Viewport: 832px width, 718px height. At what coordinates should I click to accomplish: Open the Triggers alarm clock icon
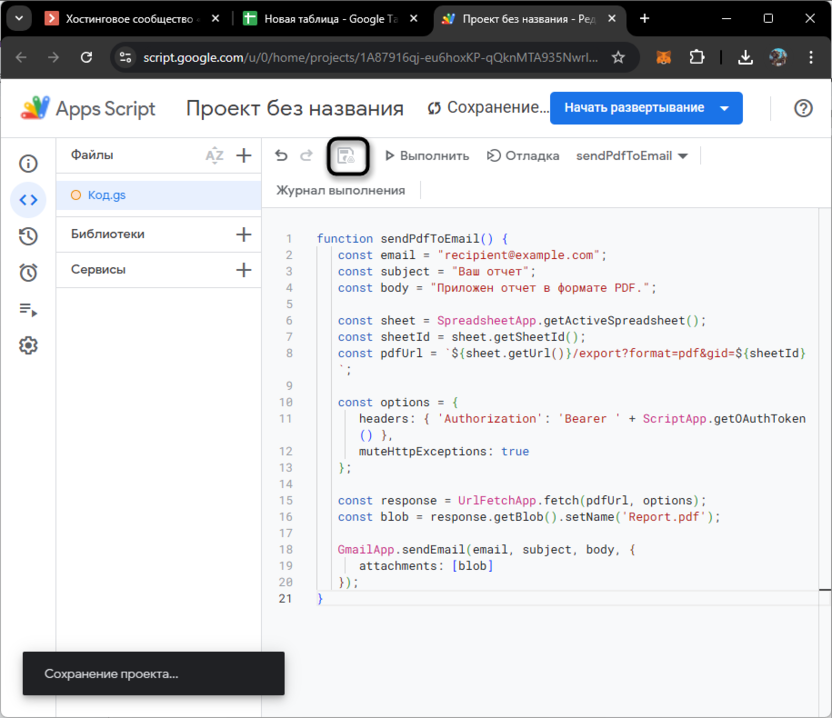(28, 272)
